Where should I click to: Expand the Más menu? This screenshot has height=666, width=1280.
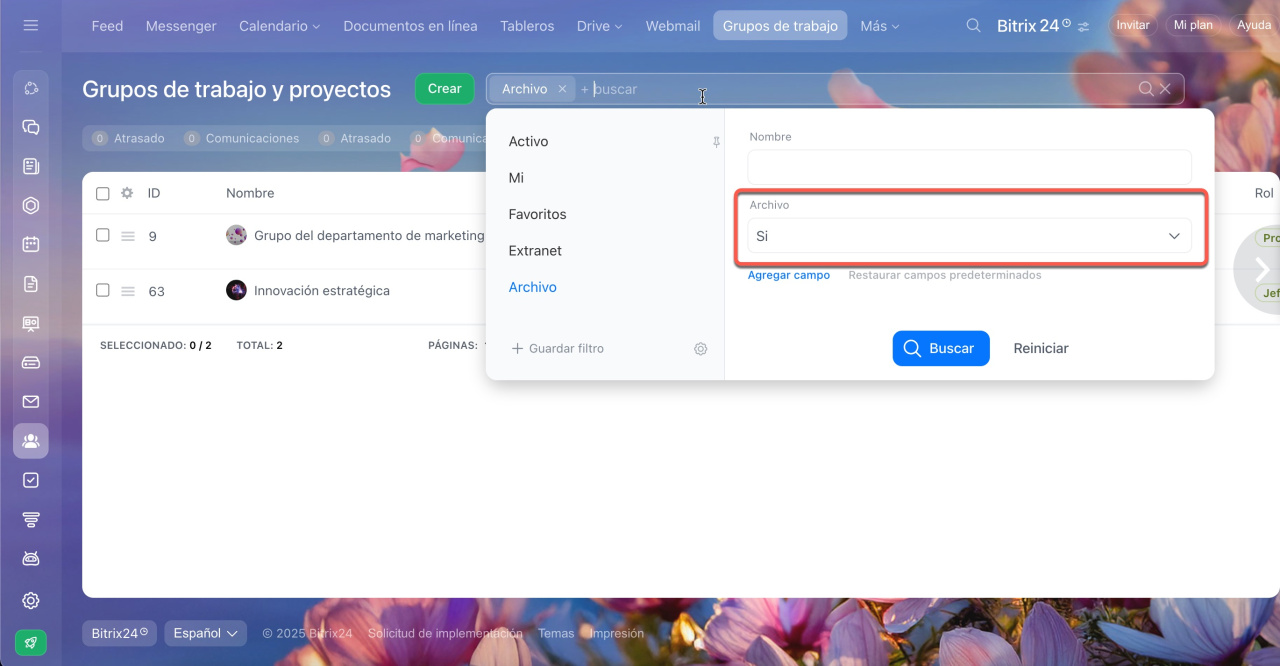click(879, 26)
